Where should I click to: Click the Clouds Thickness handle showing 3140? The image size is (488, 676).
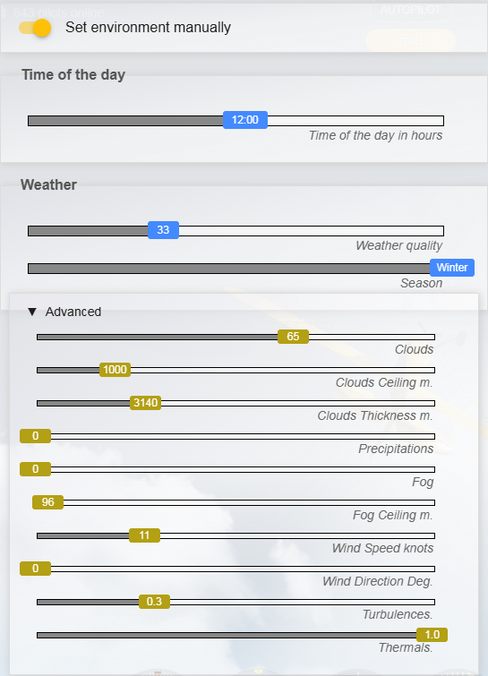[146, 403]
